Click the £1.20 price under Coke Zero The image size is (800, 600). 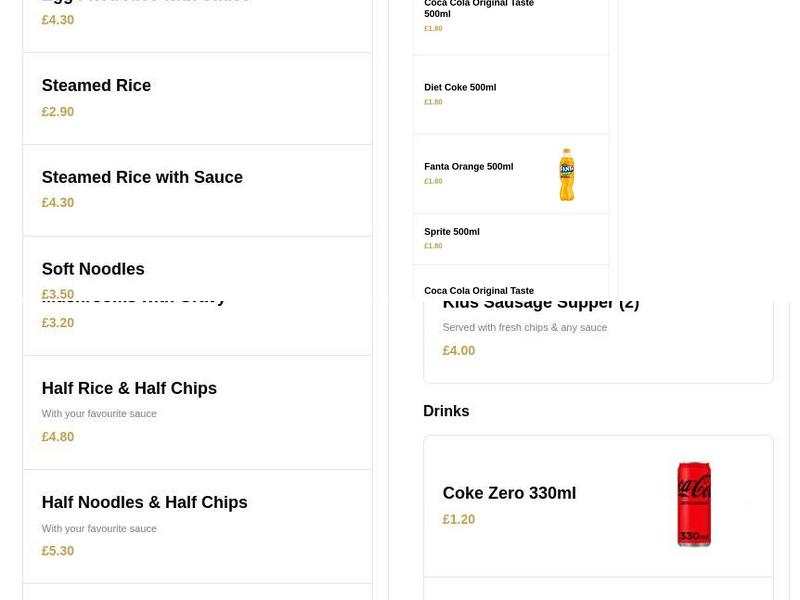pyautogui.click(x=459, y=519)
